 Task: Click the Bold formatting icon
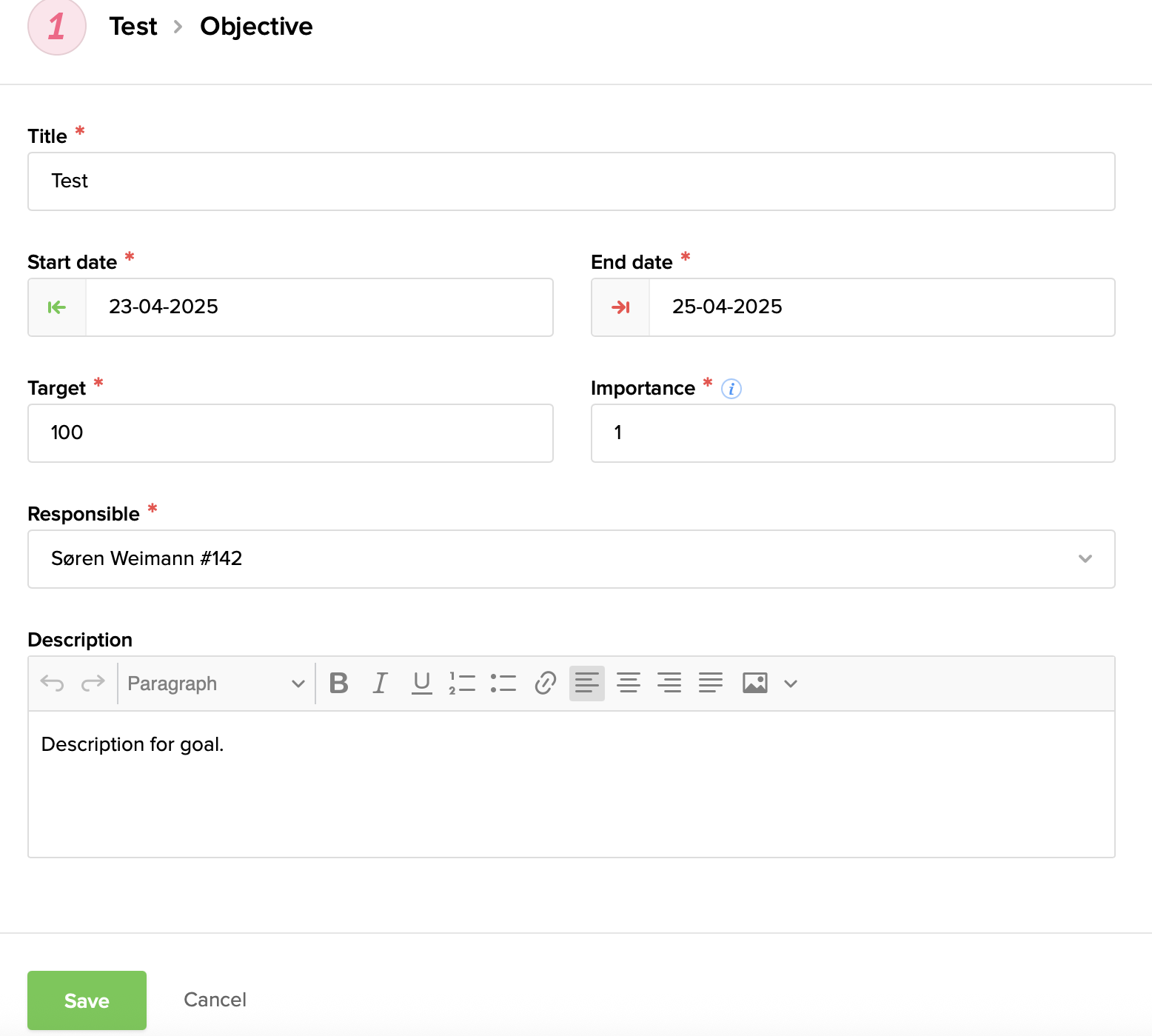339,683
